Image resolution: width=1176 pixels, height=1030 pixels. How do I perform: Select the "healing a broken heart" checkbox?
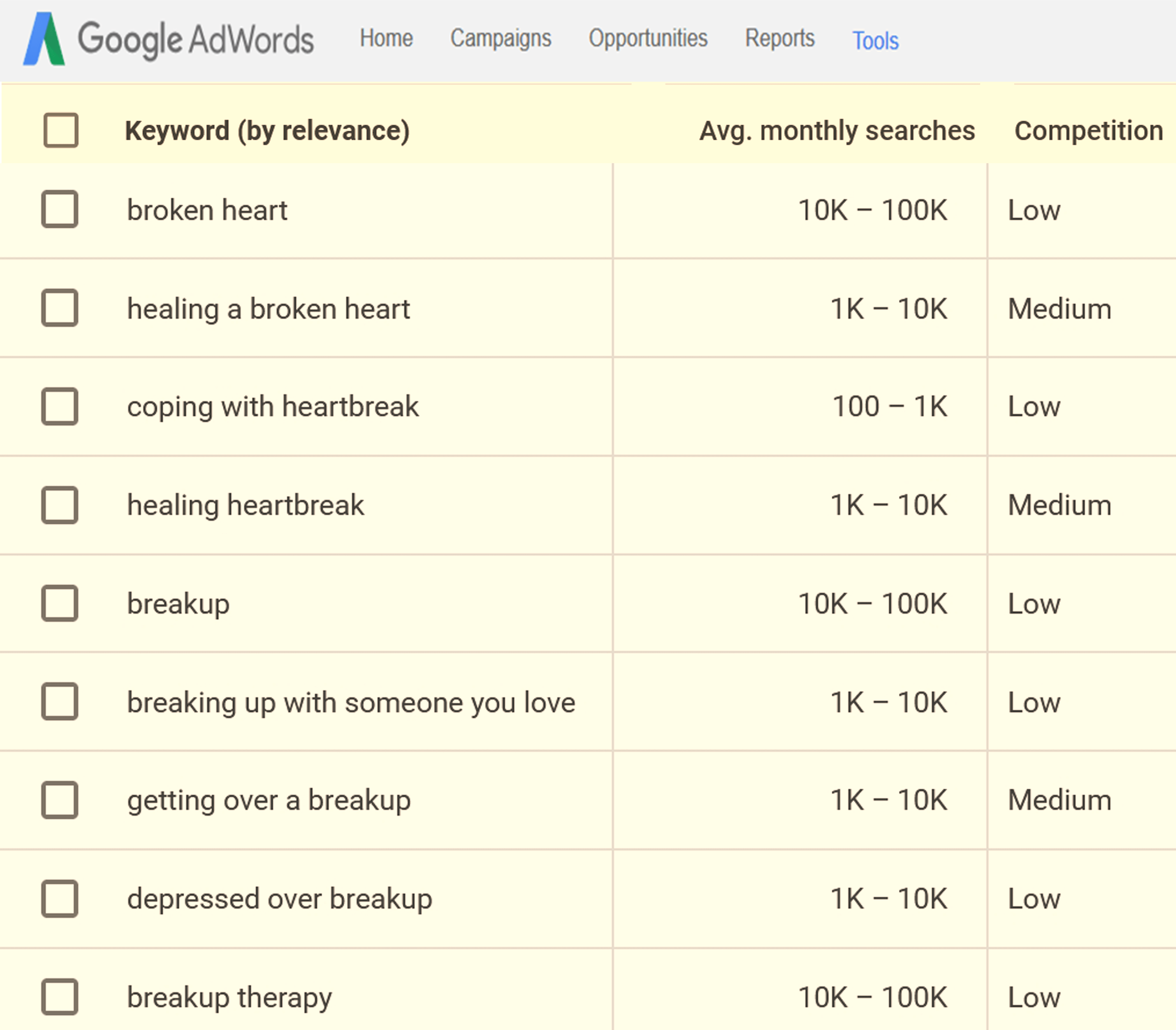[x=60, y=308]
